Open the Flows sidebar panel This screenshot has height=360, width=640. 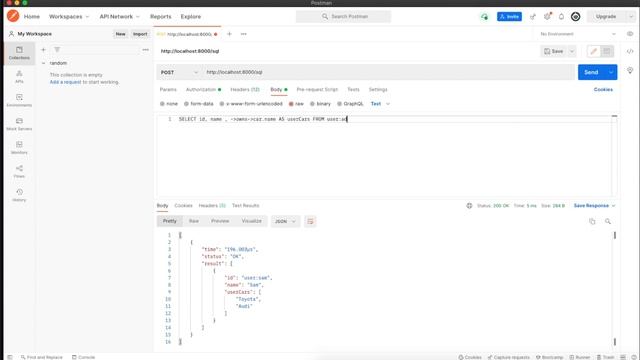(19, 171)
